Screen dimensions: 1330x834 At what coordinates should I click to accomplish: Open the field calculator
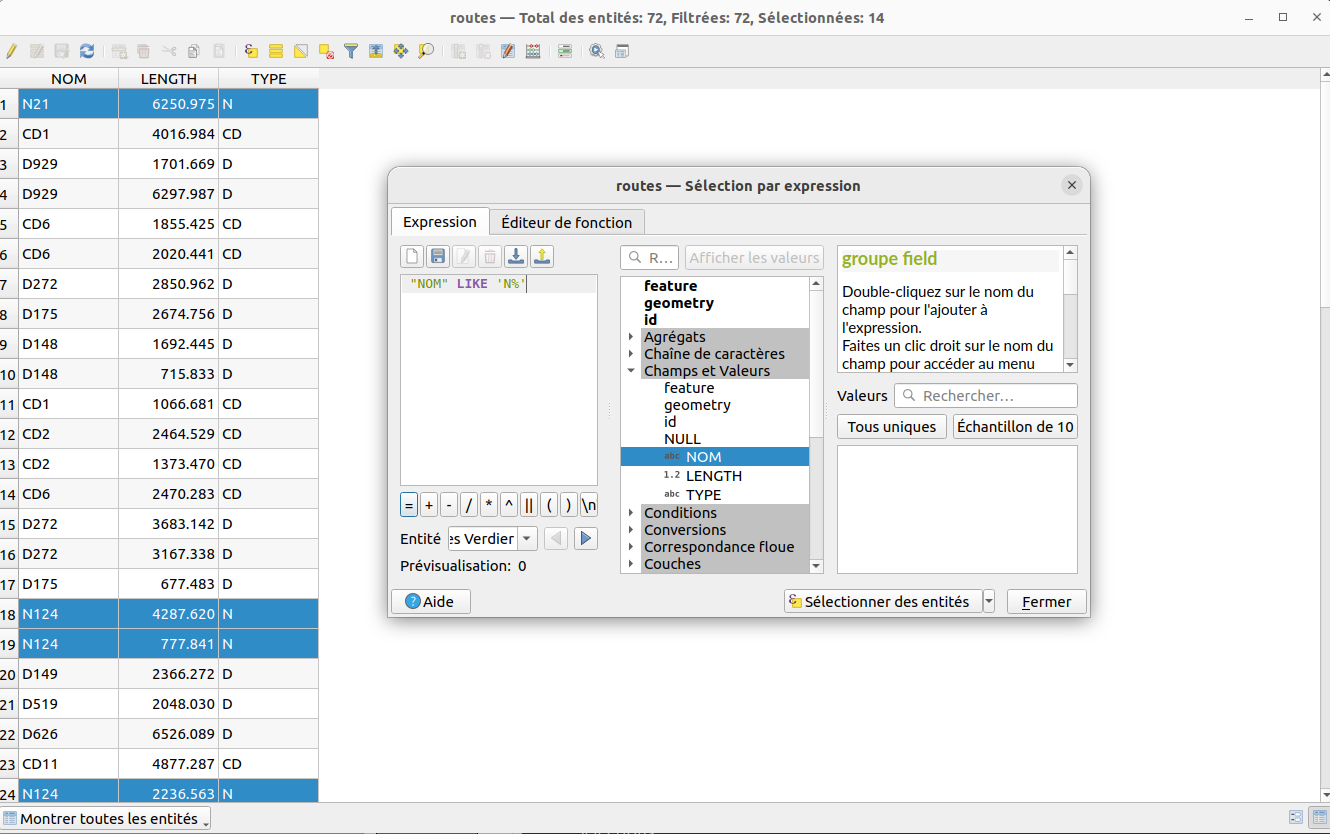click(533, 51)
